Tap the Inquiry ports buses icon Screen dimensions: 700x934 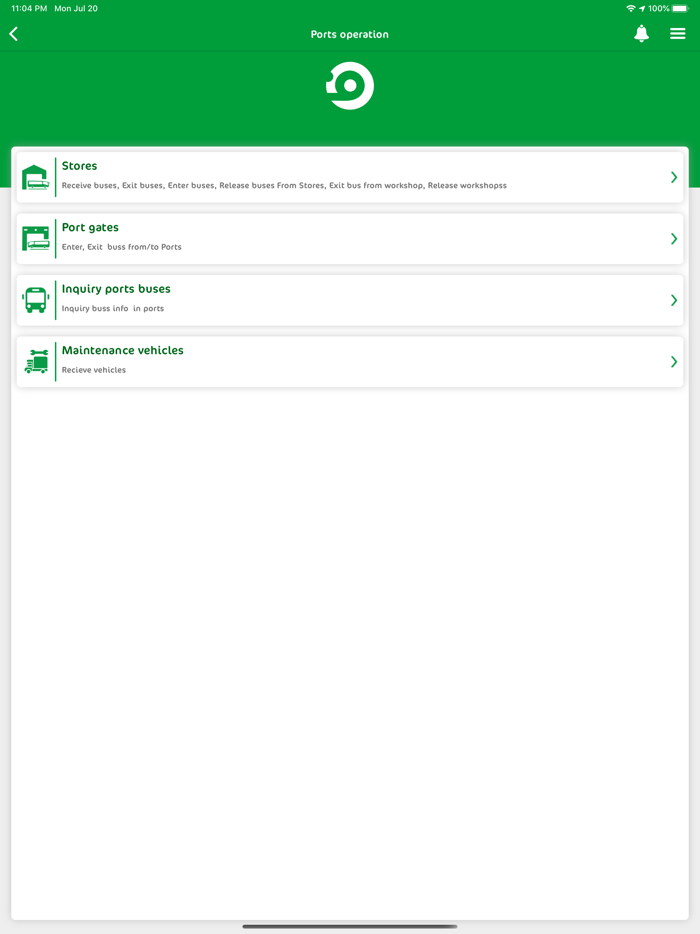pyautogui.click(x=35, y=300)
